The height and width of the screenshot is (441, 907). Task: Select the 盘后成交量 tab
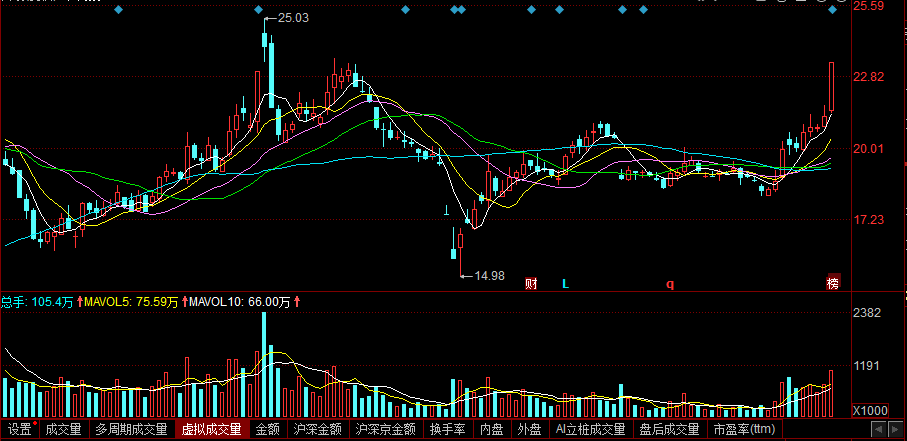click(669, 429)
